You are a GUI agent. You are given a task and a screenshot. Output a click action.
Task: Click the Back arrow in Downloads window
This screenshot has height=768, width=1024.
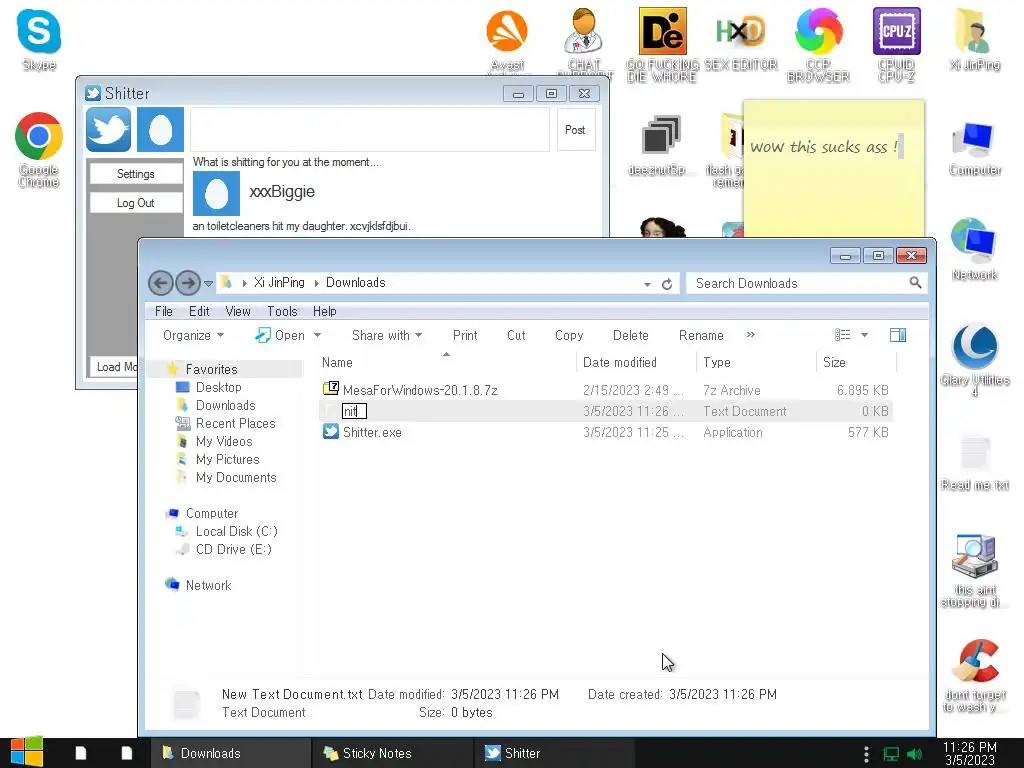click(161, 283)
